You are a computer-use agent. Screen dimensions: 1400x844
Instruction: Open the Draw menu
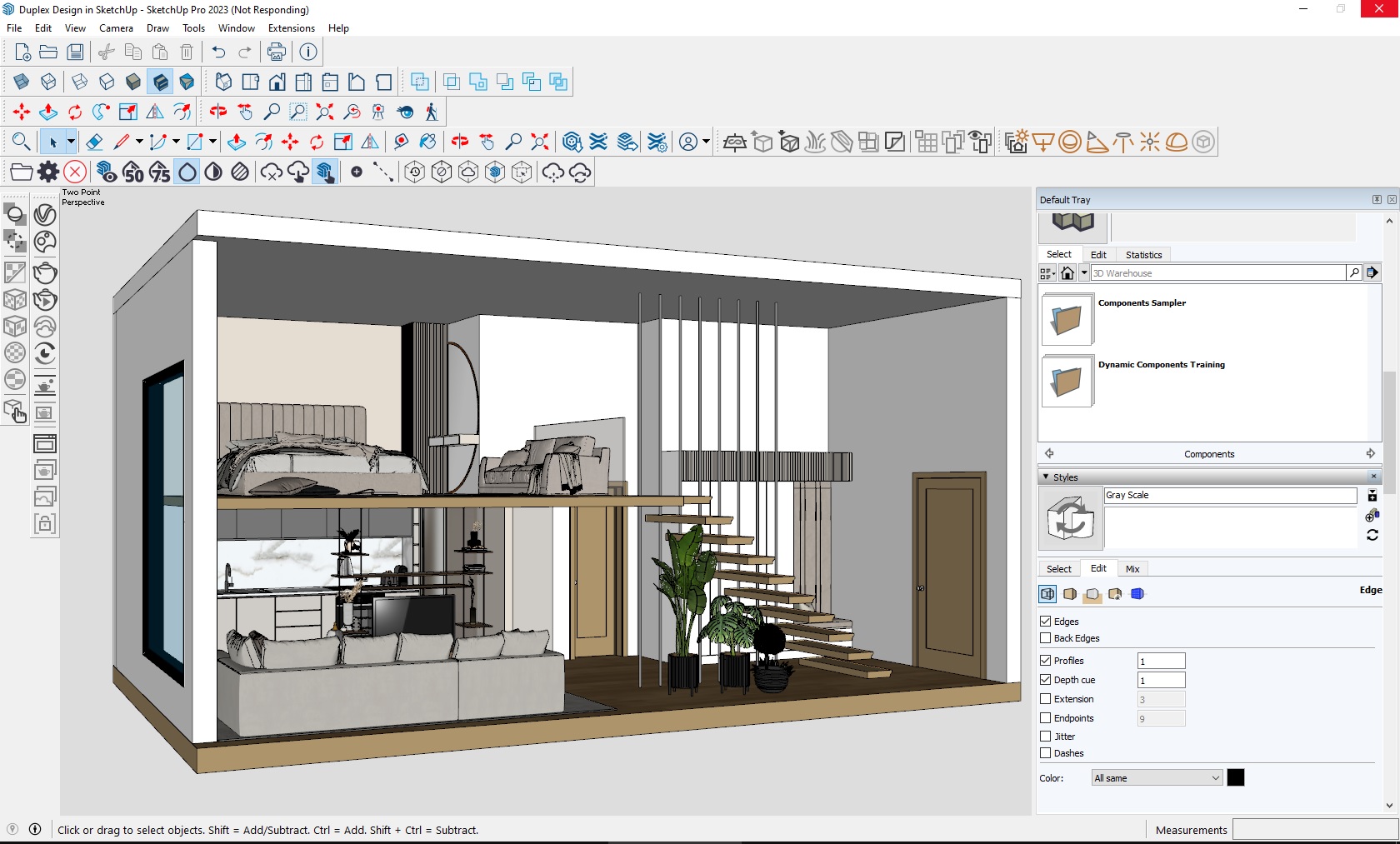click(157, 28)
